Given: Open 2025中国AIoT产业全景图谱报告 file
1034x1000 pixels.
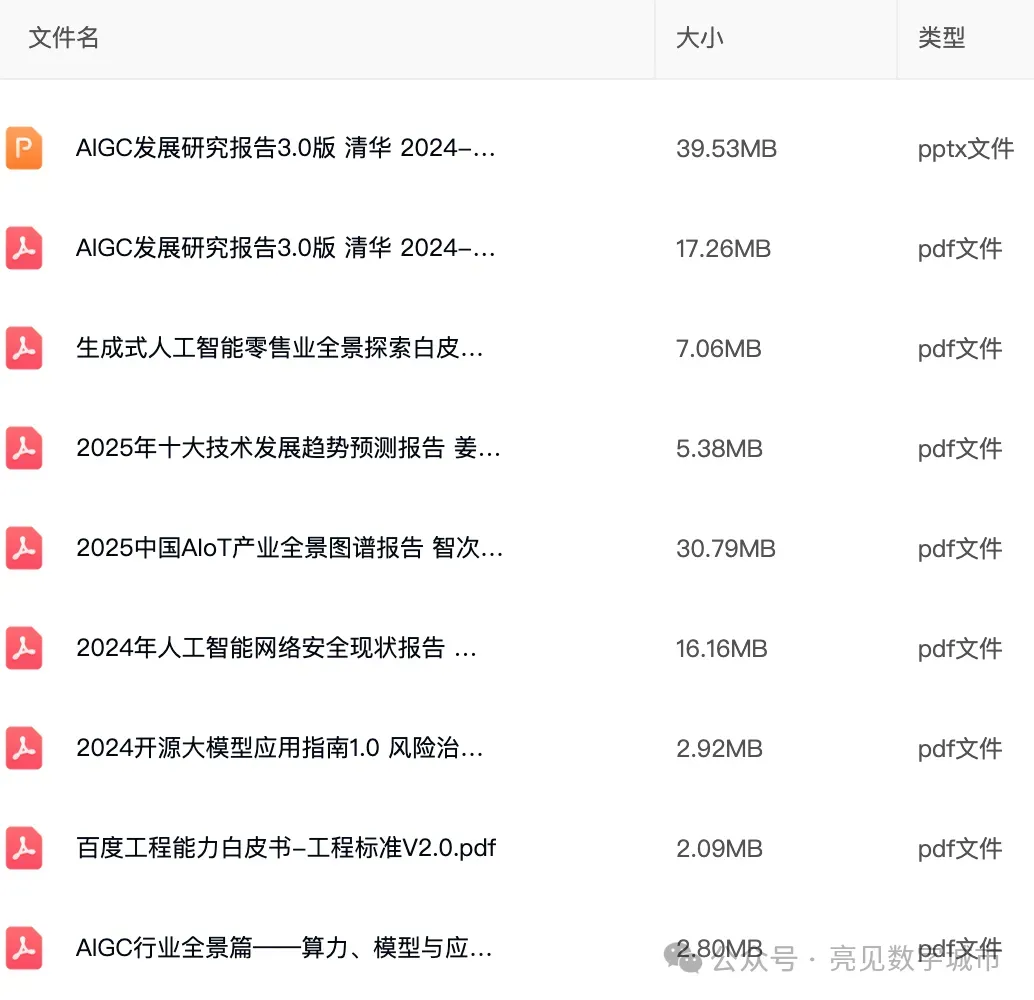Looking at the screenshot, I should (289, 548).
